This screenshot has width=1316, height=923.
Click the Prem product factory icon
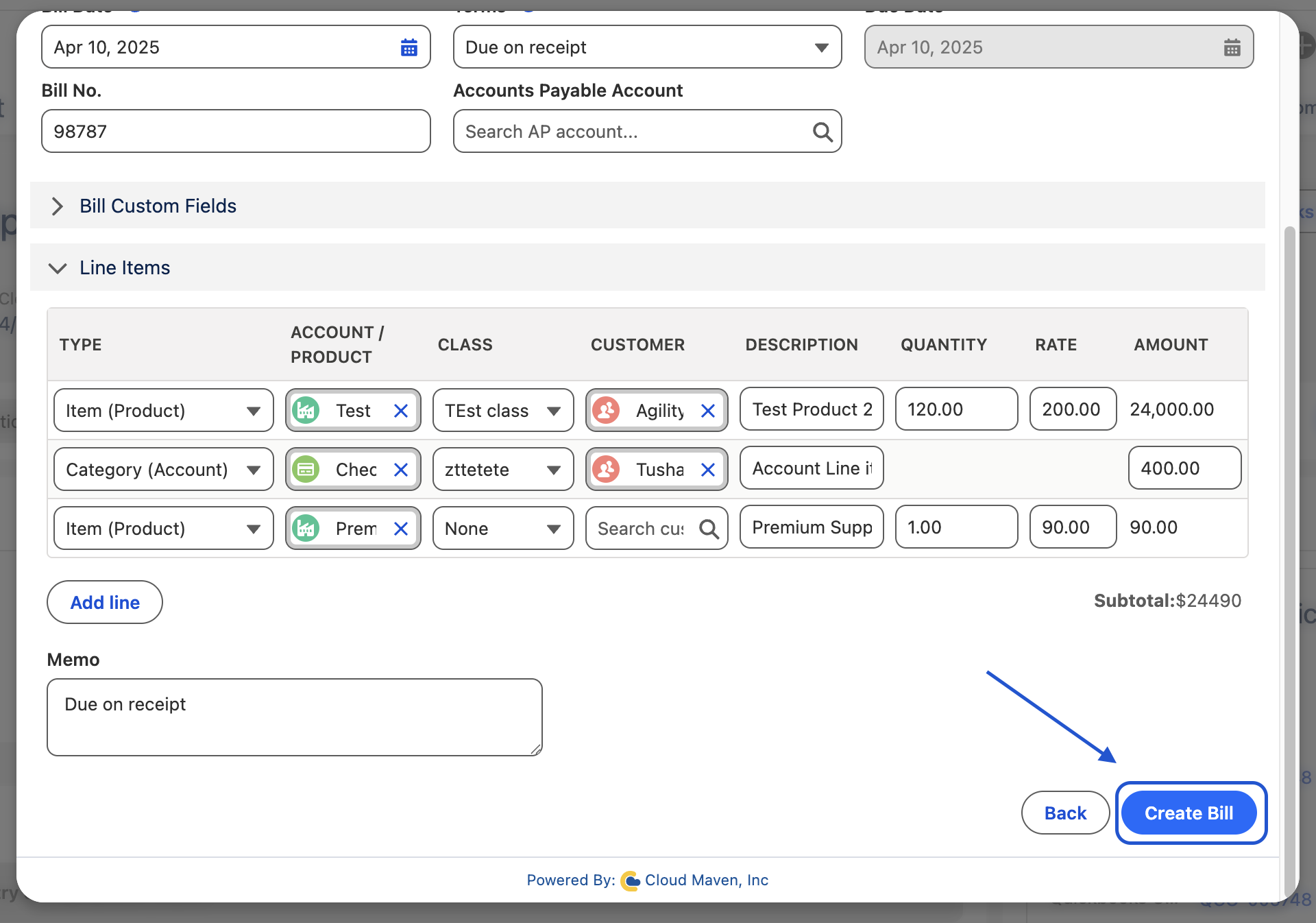[306, 529]
